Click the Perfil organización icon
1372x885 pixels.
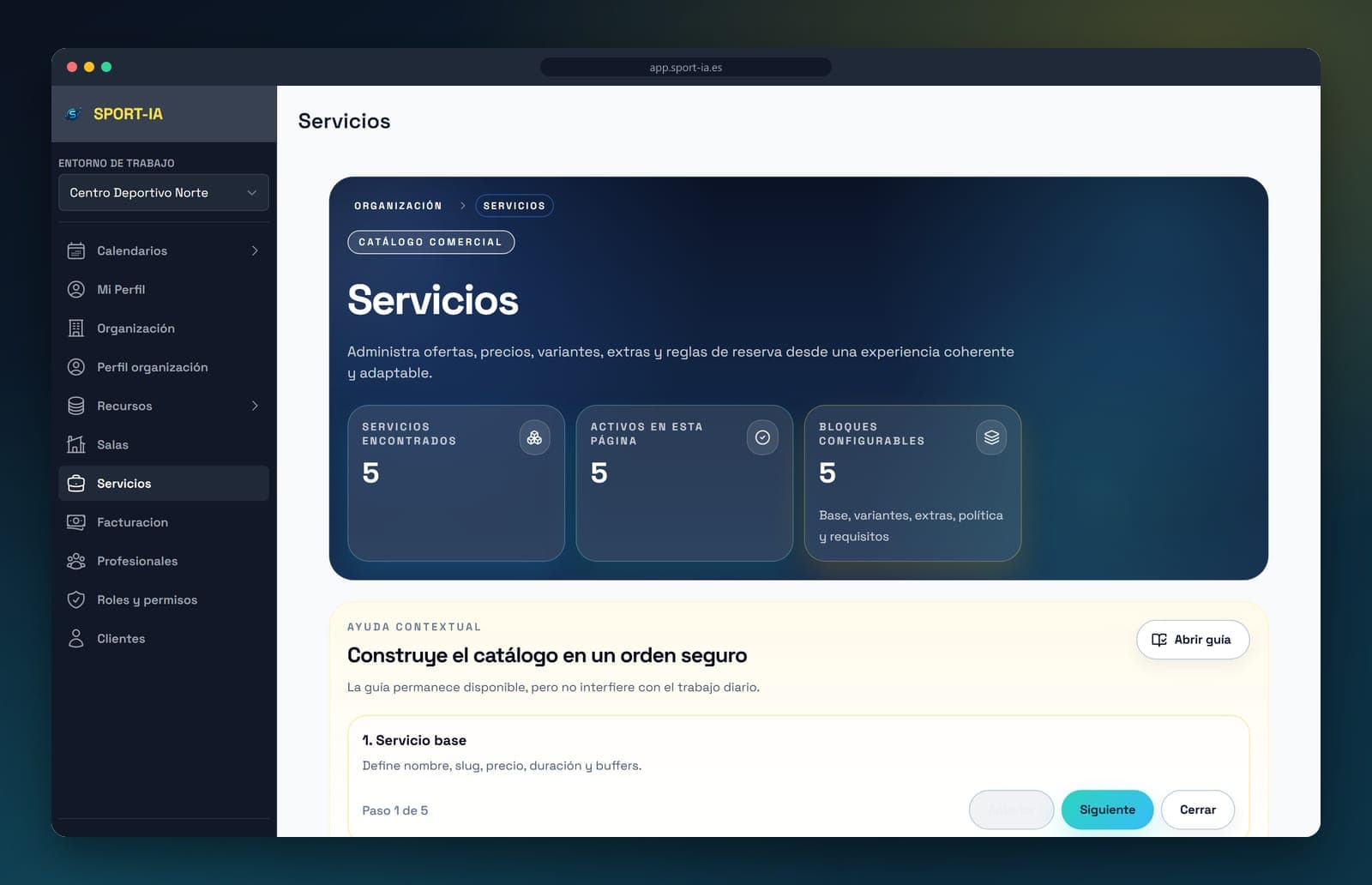[76, 367]
